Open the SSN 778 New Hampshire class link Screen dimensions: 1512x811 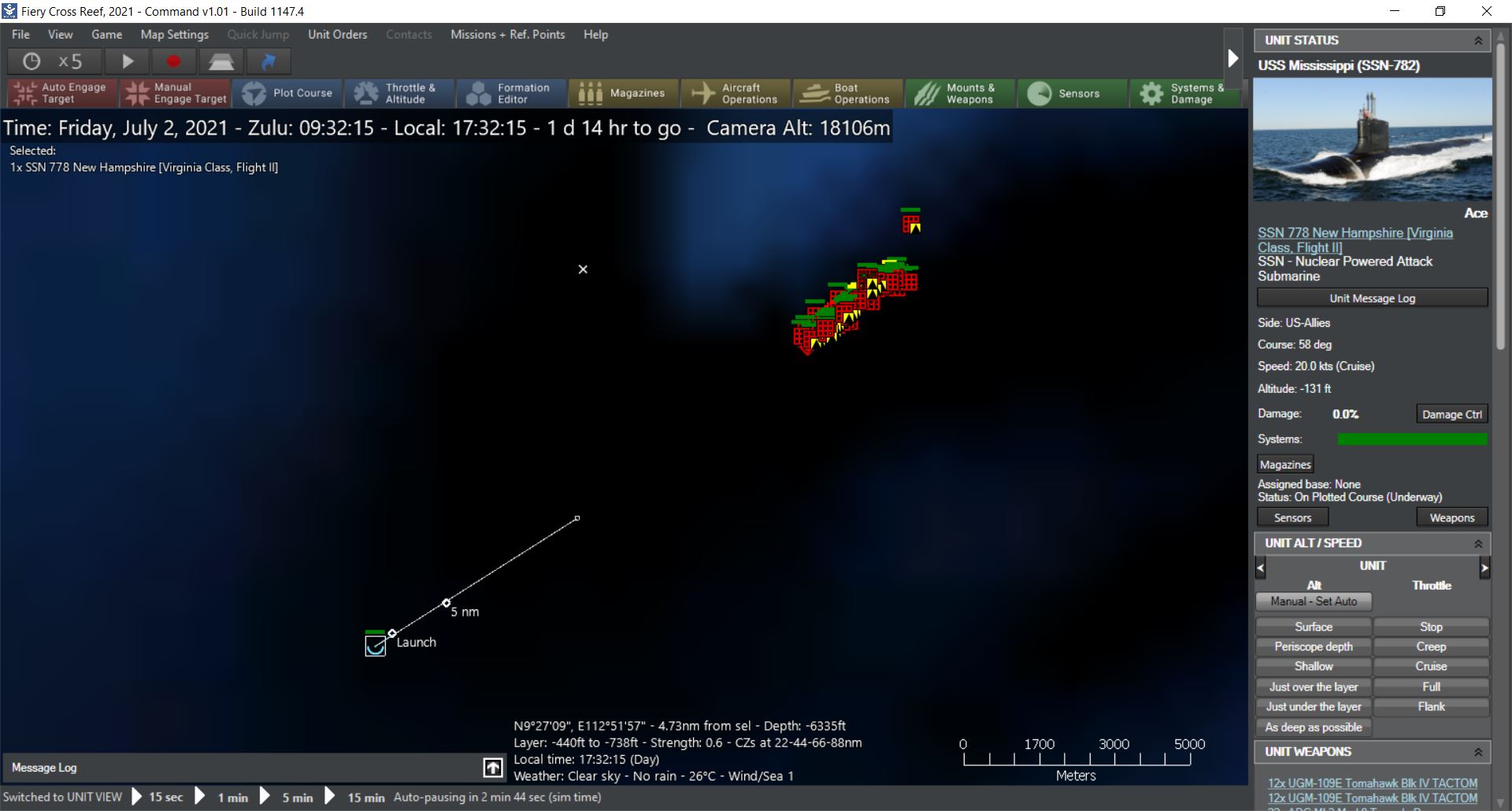tap(1355, 240)
